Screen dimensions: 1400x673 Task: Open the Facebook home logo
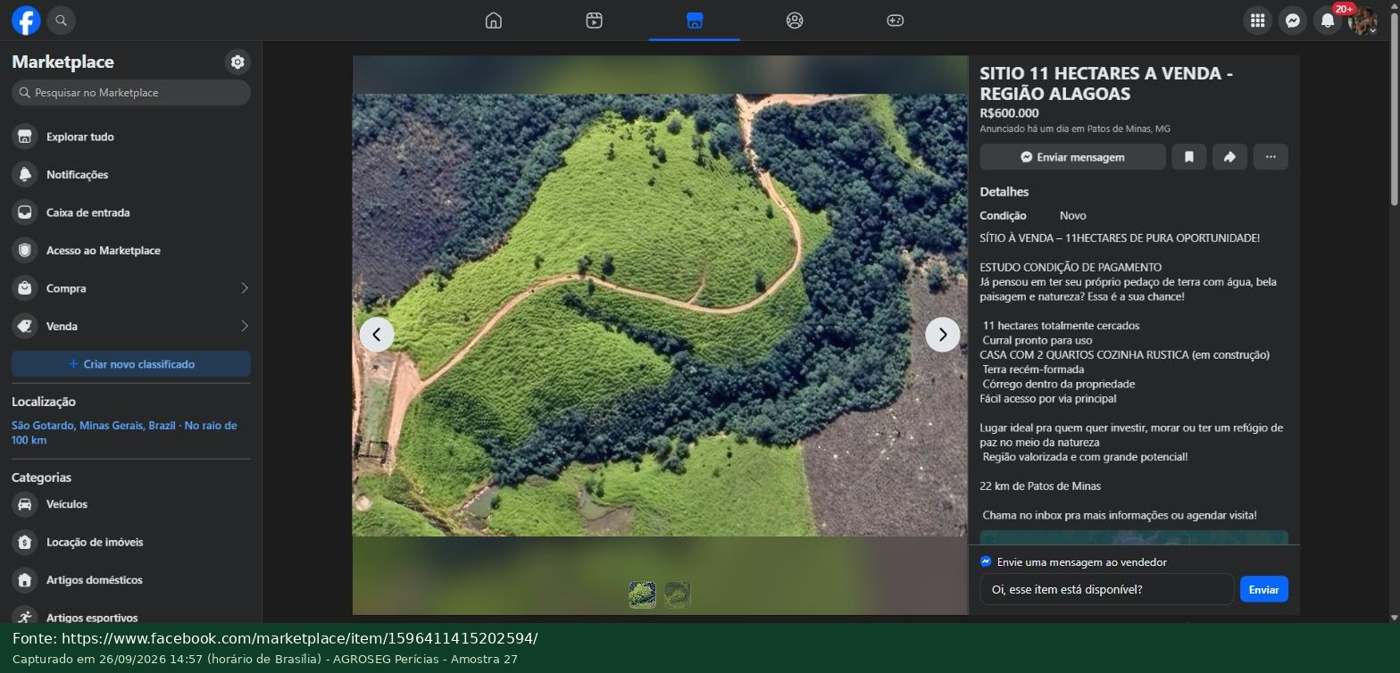pos(26,20)
